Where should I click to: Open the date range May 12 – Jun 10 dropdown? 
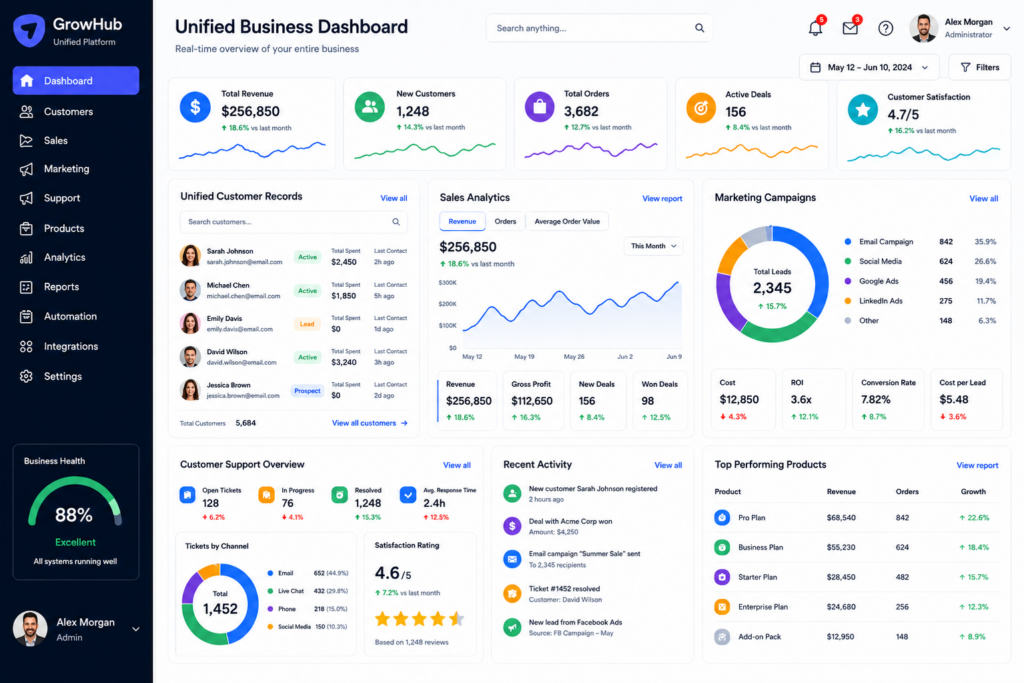[869, 67]
